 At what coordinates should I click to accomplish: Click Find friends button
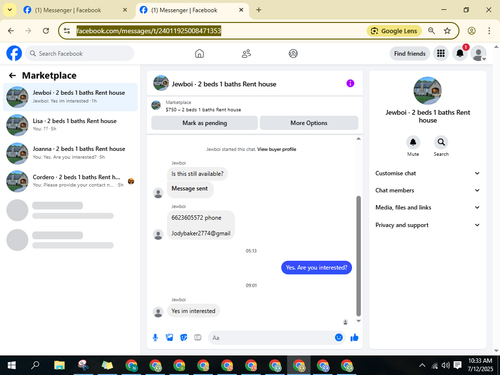410,53
